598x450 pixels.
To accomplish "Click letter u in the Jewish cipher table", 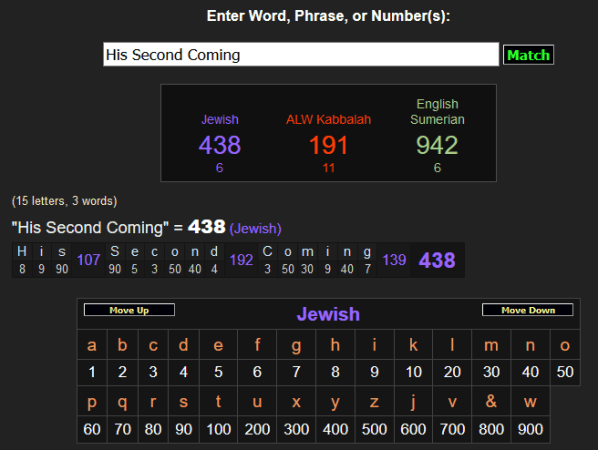I will point(257,402).
